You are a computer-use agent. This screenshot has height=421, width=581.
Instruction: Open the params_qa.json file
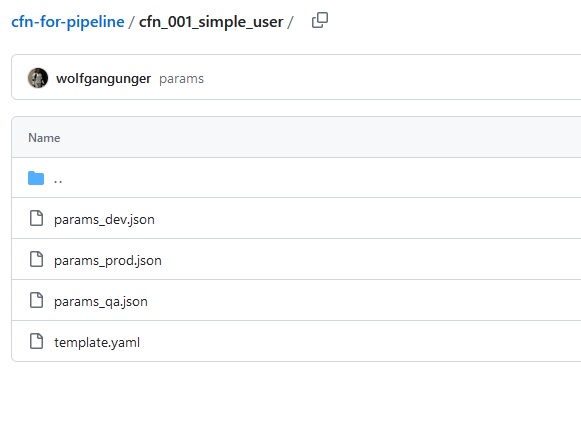point(101,302)
